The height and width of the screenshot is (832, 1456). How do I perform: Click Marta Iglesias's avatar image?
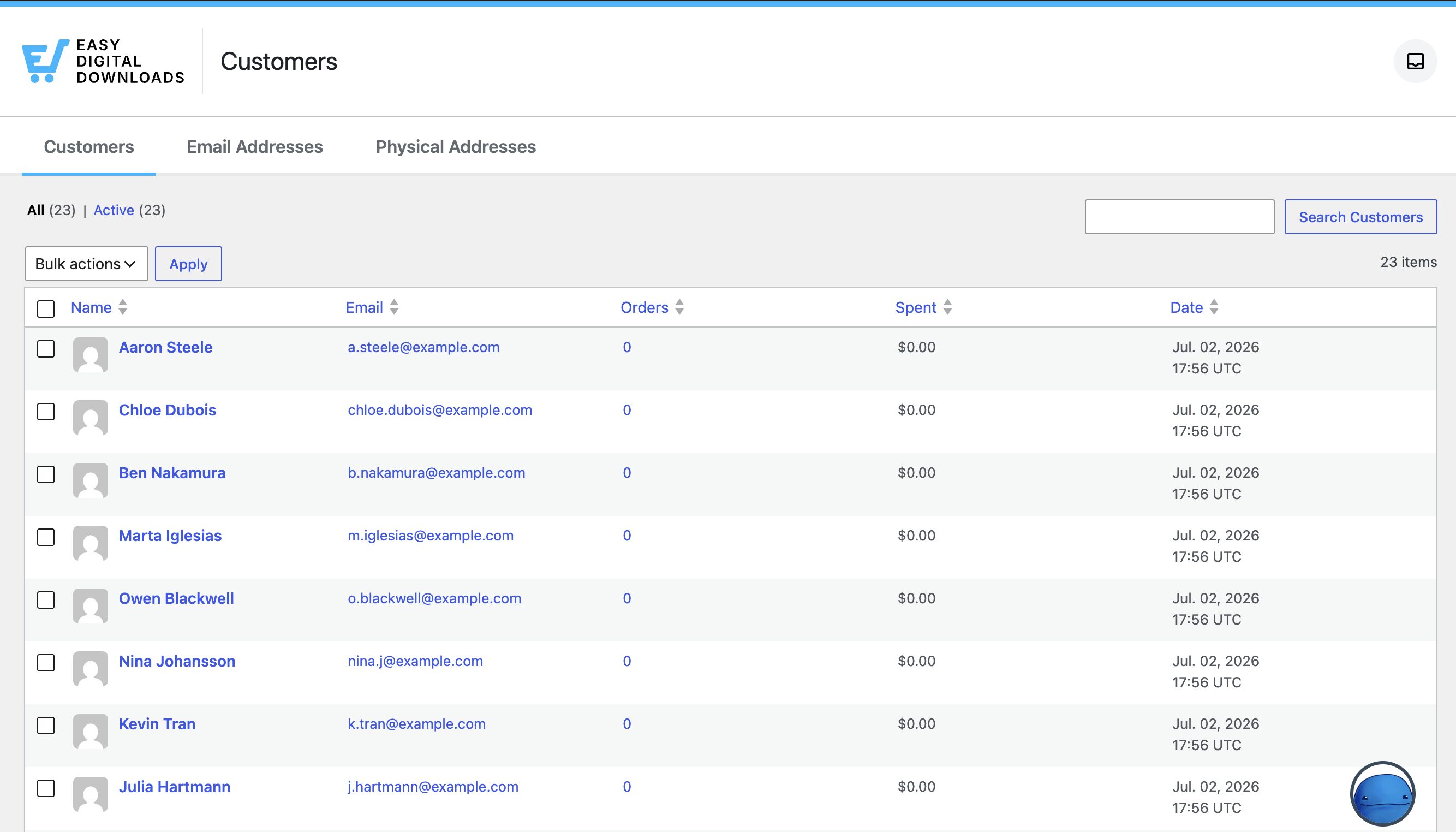[x=90, y=543]
